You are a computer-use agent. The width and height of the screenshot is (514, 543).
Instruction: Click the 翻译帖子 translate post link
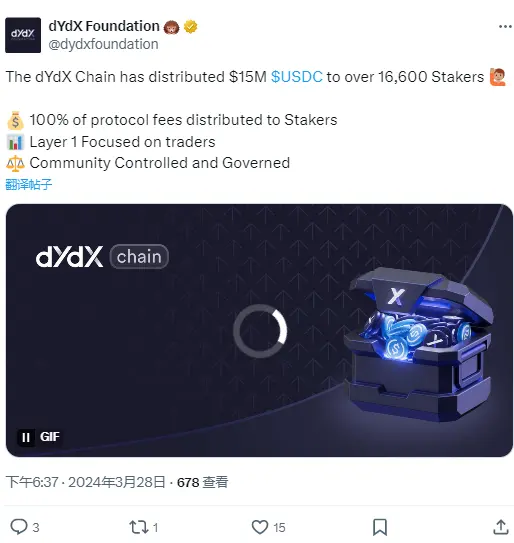pos(29,184)
